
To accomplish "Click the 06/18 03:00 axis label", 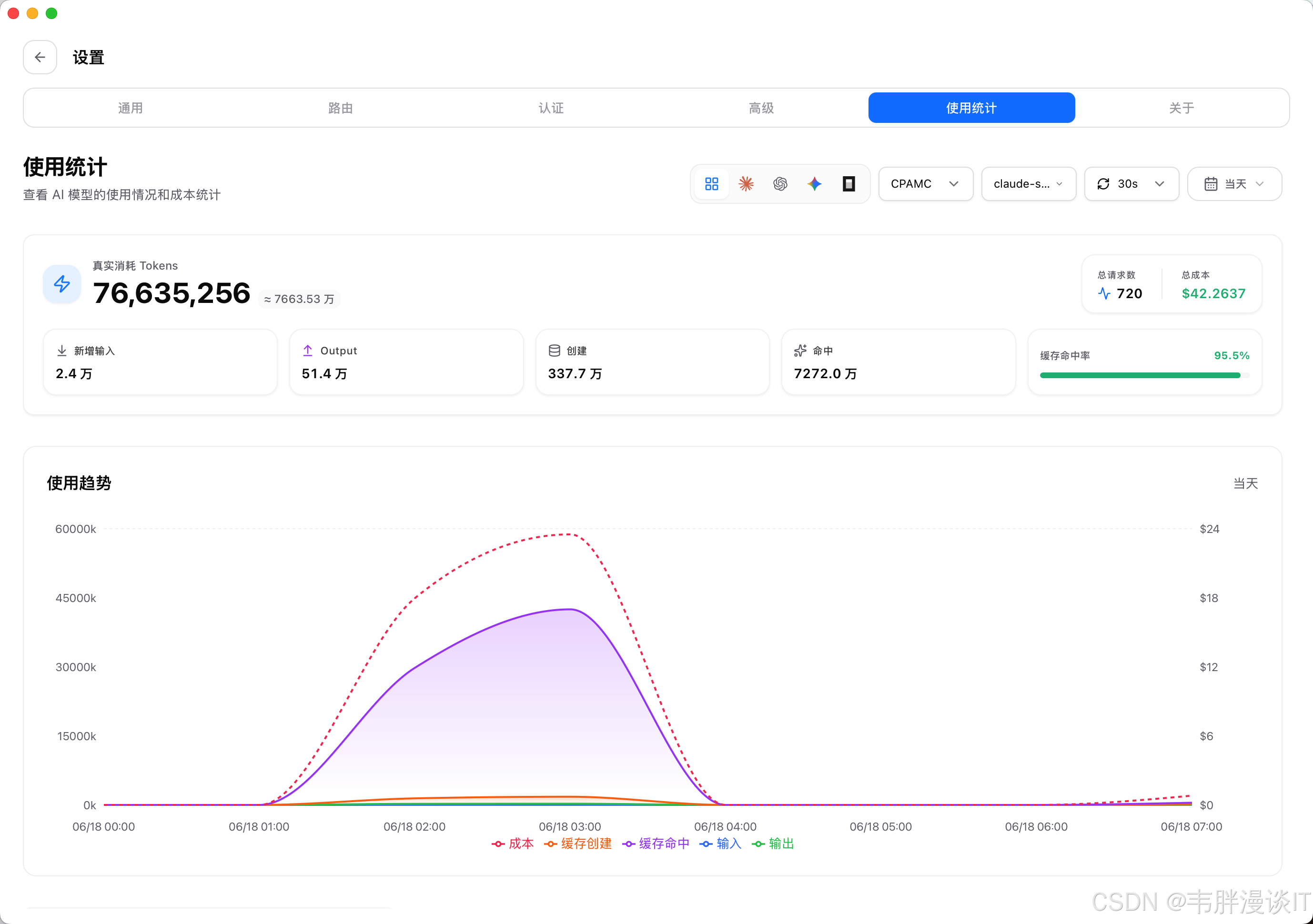I will tap(570, 827).
